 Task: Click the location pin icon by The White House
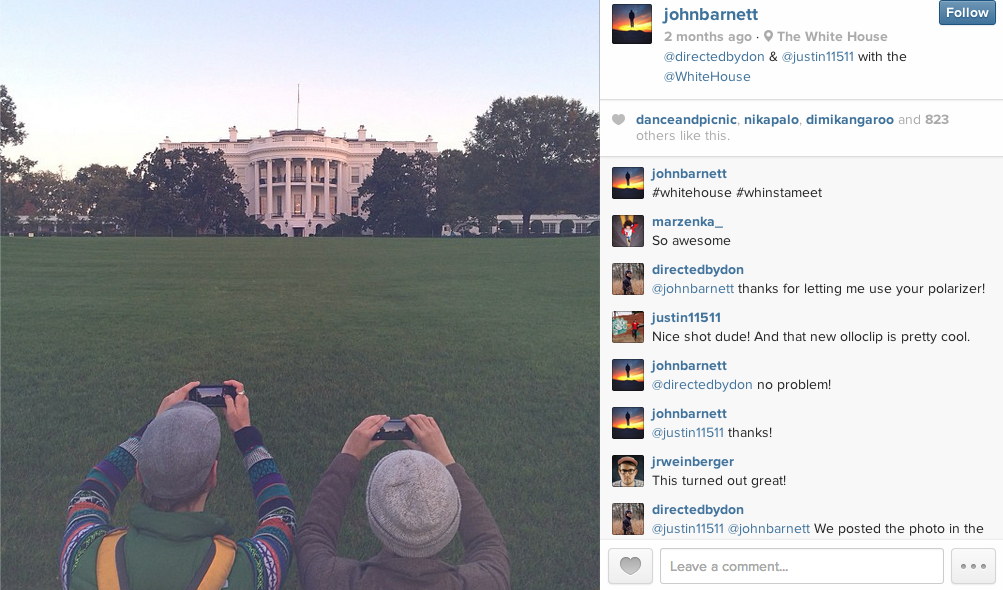768,36
